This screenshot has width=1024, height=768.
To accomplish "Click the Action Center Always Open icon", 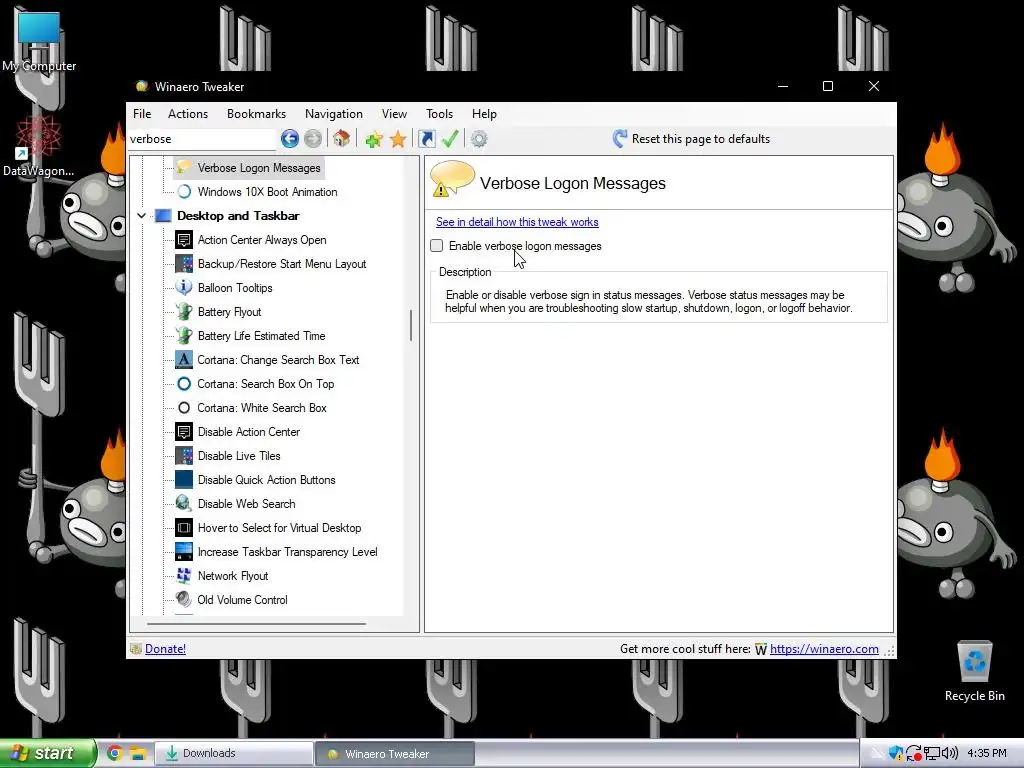I will [184, 240].
